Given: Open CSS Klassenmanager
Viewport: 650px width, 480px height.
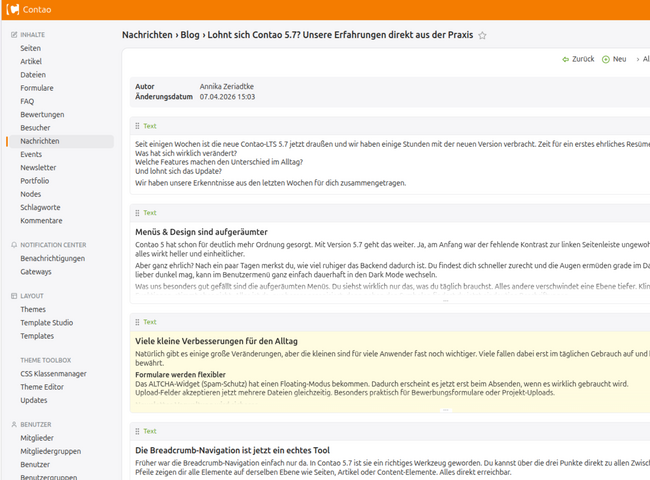Looking at the screenshot, I should click(x=53, y=373).
